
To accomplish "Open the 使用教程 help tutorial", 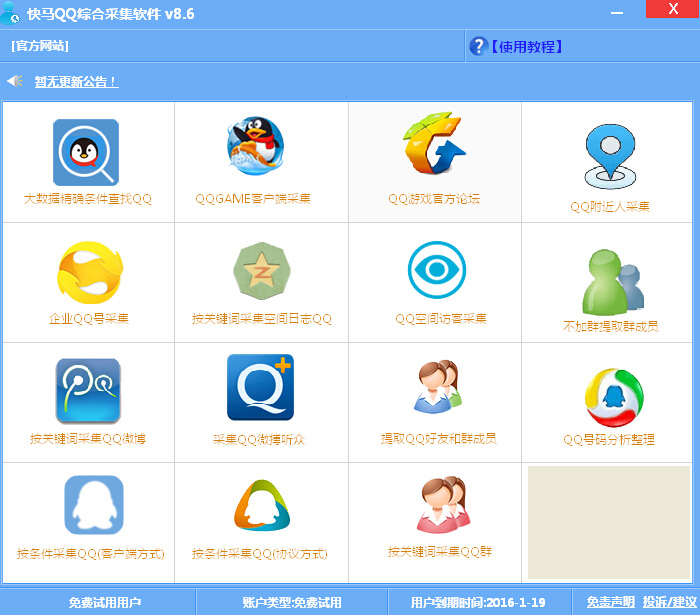I will pyautogui.click(x=526, y=46).
